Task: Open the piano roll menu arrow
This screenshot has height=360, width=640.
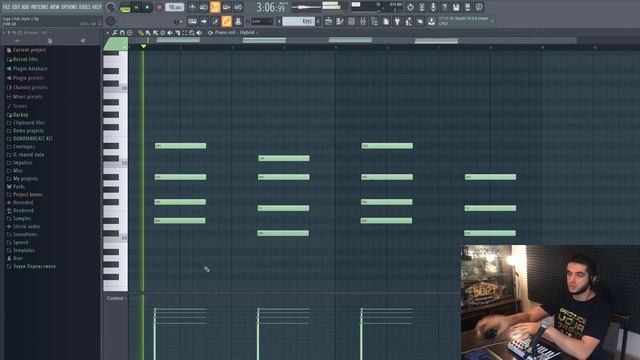Action: (x=107, y=33)
